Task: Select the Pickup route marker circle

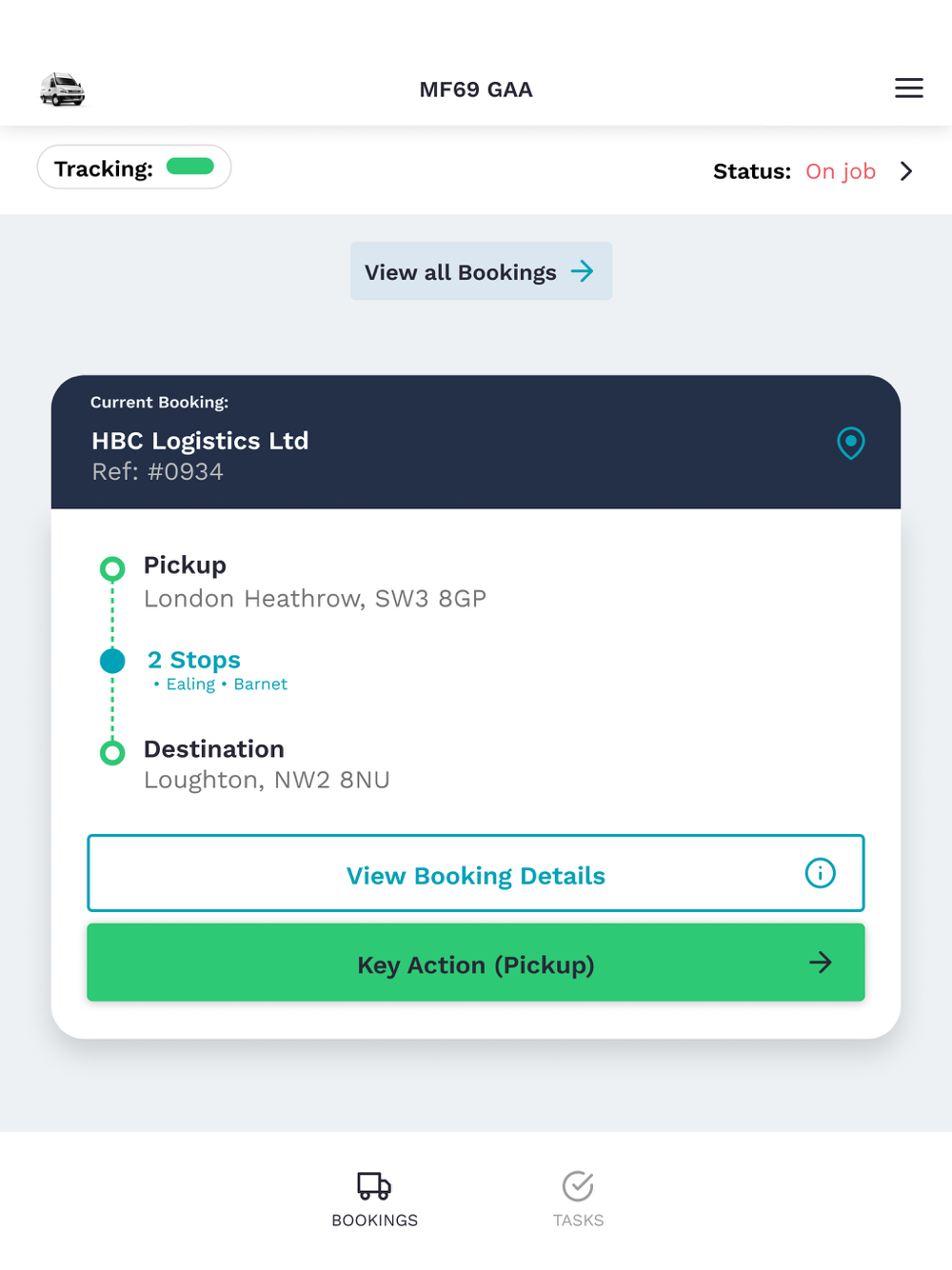Action: click(112, 569)
